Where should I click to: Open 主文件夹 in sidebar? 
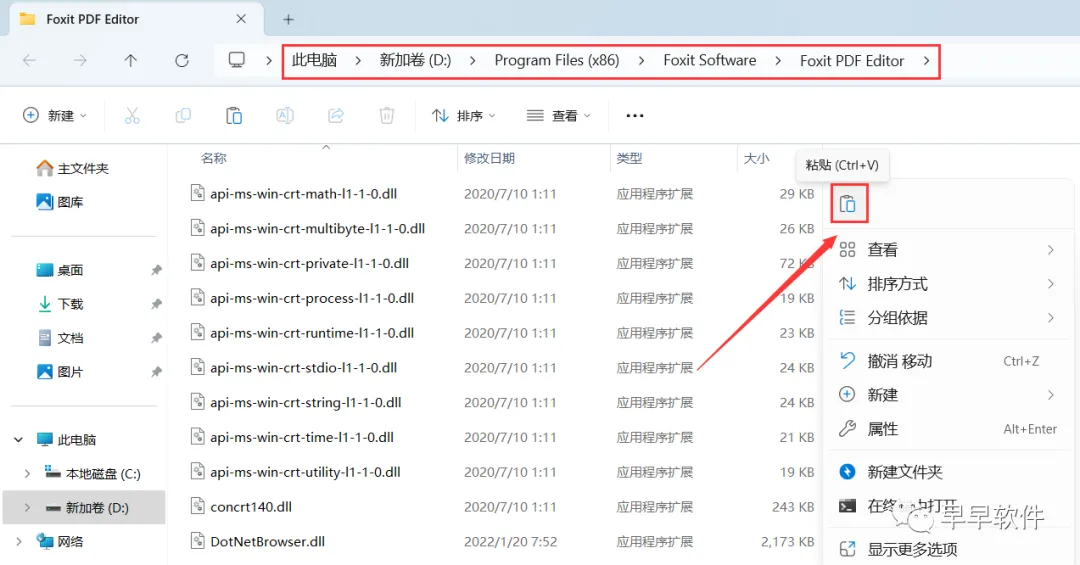(72, 168)
